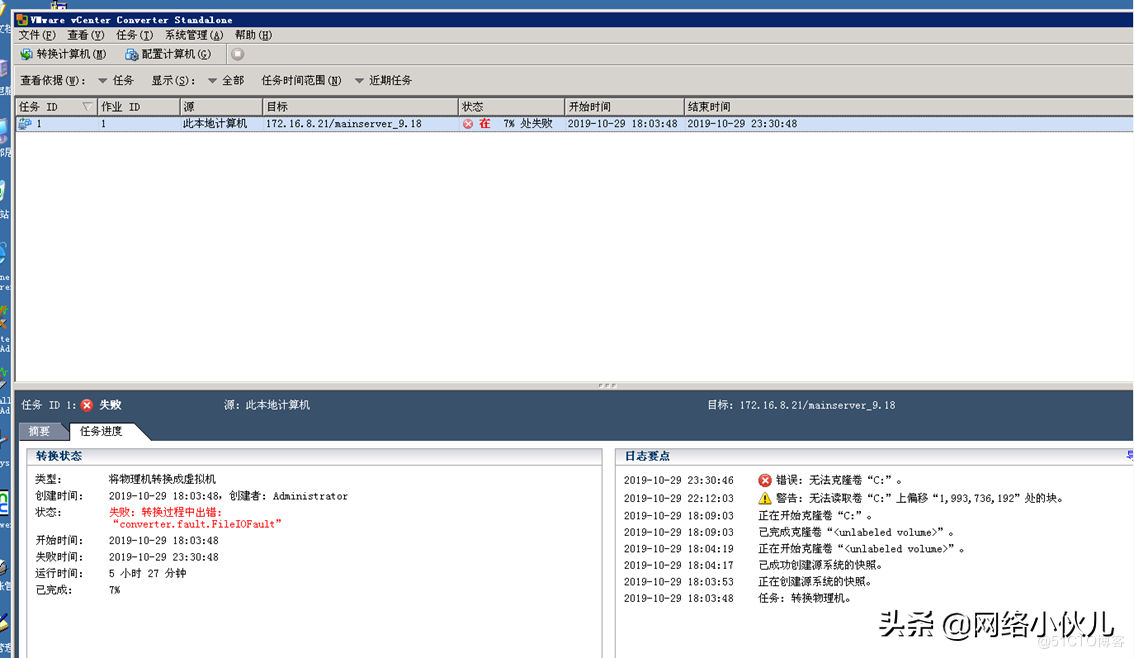This screenshot has width=1134, height=658.
Task: Open the 查看 menu
Action: [x=85, y=35]
